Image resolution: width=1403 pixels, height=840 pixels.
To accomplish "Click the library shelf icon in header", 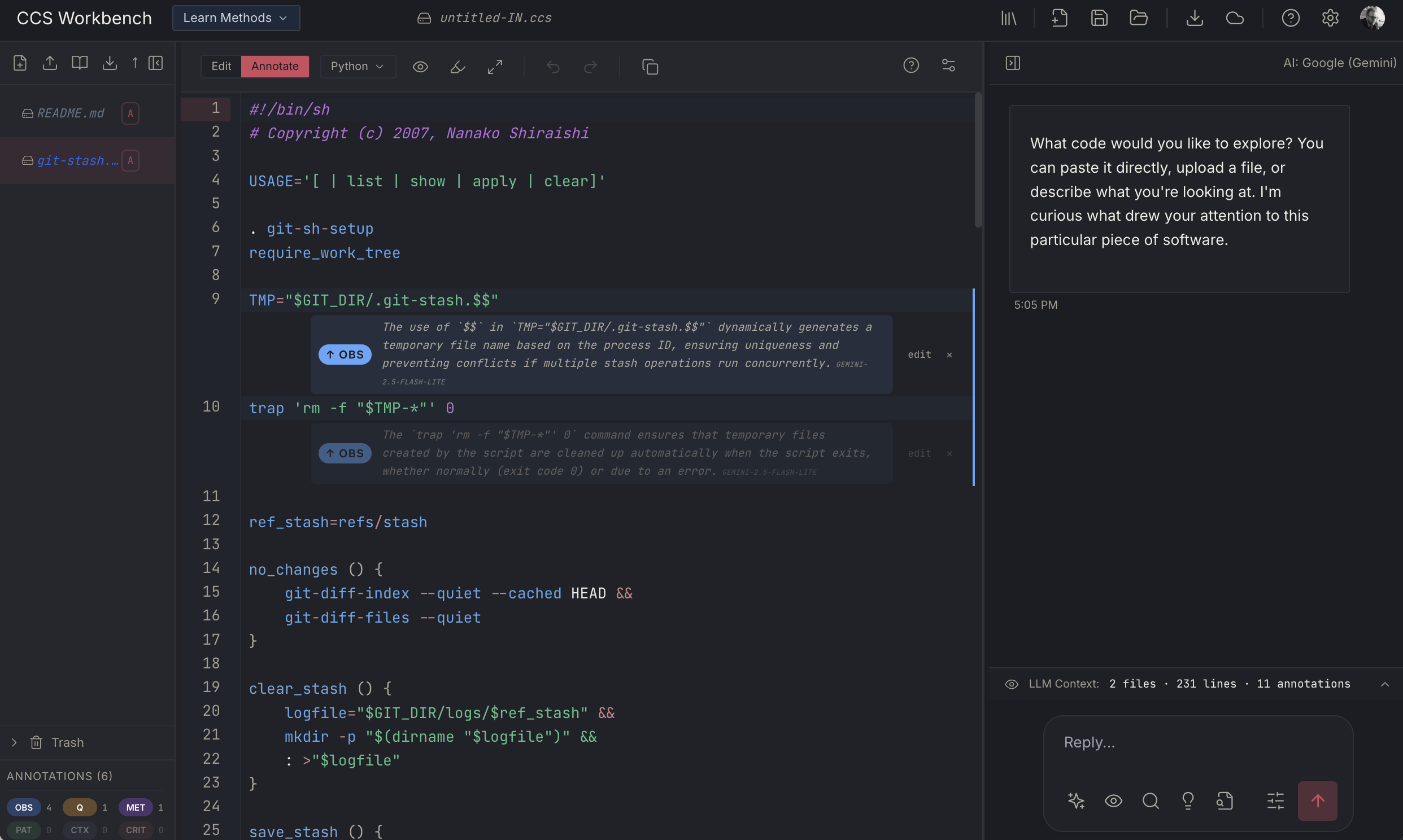I will coord(1008,18).
